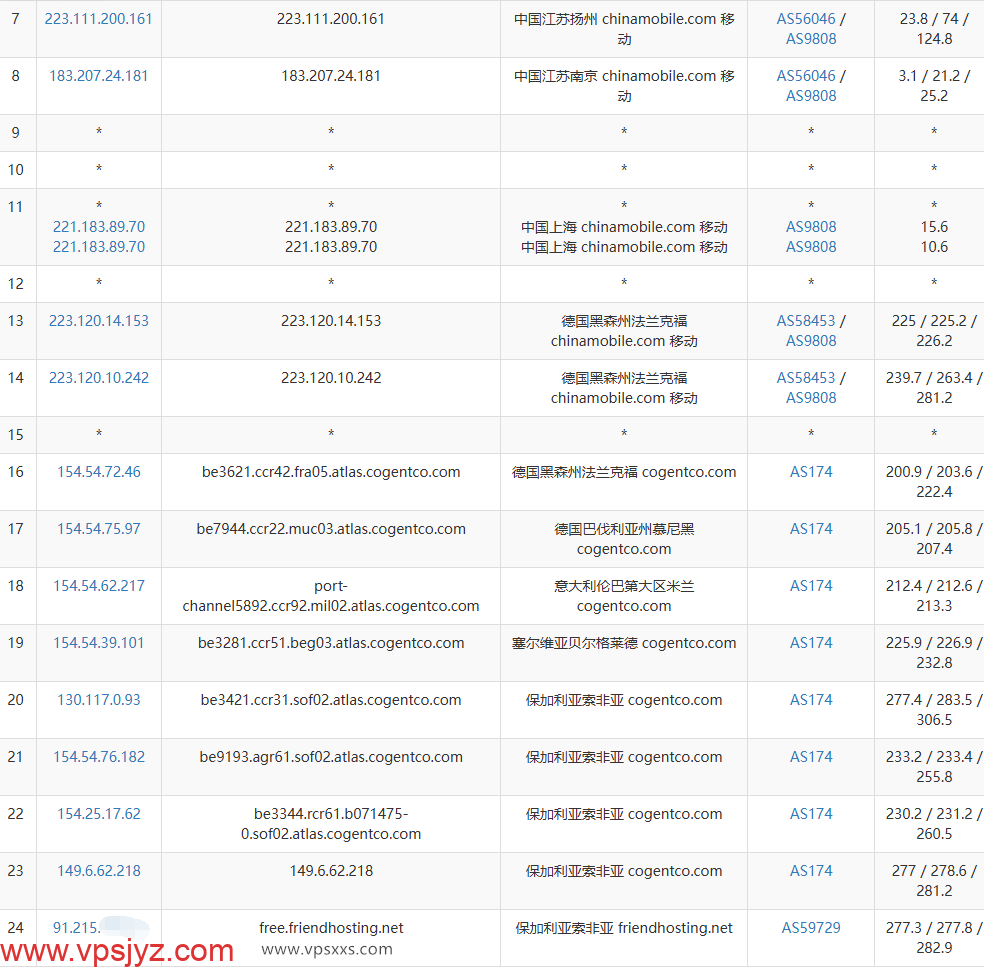Select hostname be3621.ccr42.fra05.atlas.cogentco.com
984x967 pixels.
click(x=331, y=472)
